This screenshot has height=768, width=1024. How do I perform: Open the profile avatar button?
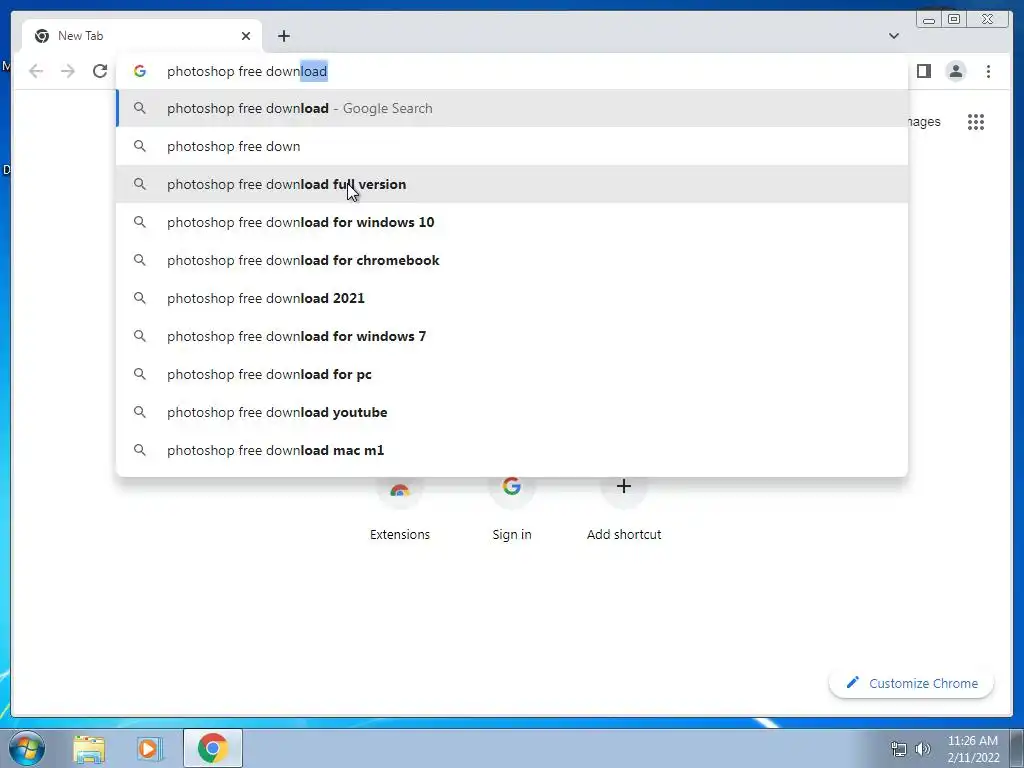click(x=955, y=71)
